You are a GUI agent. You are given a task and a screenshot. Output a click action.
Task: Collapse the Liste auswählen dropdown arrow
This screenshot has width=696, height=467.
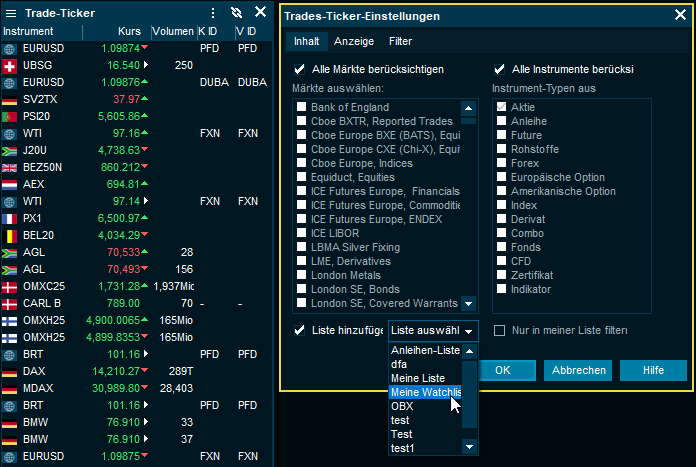pos(470,330)
